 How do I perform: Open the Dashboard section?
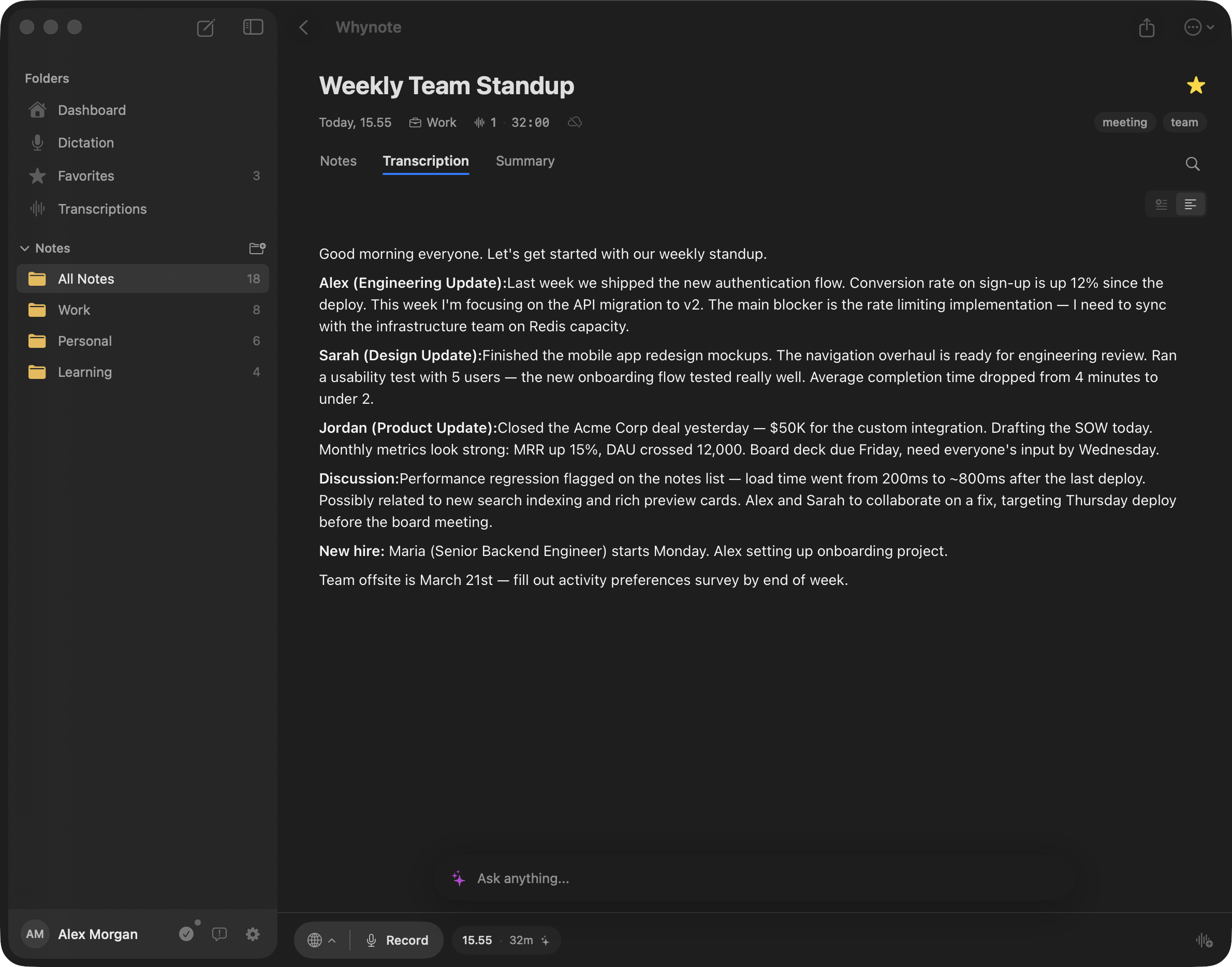(143, 110)
